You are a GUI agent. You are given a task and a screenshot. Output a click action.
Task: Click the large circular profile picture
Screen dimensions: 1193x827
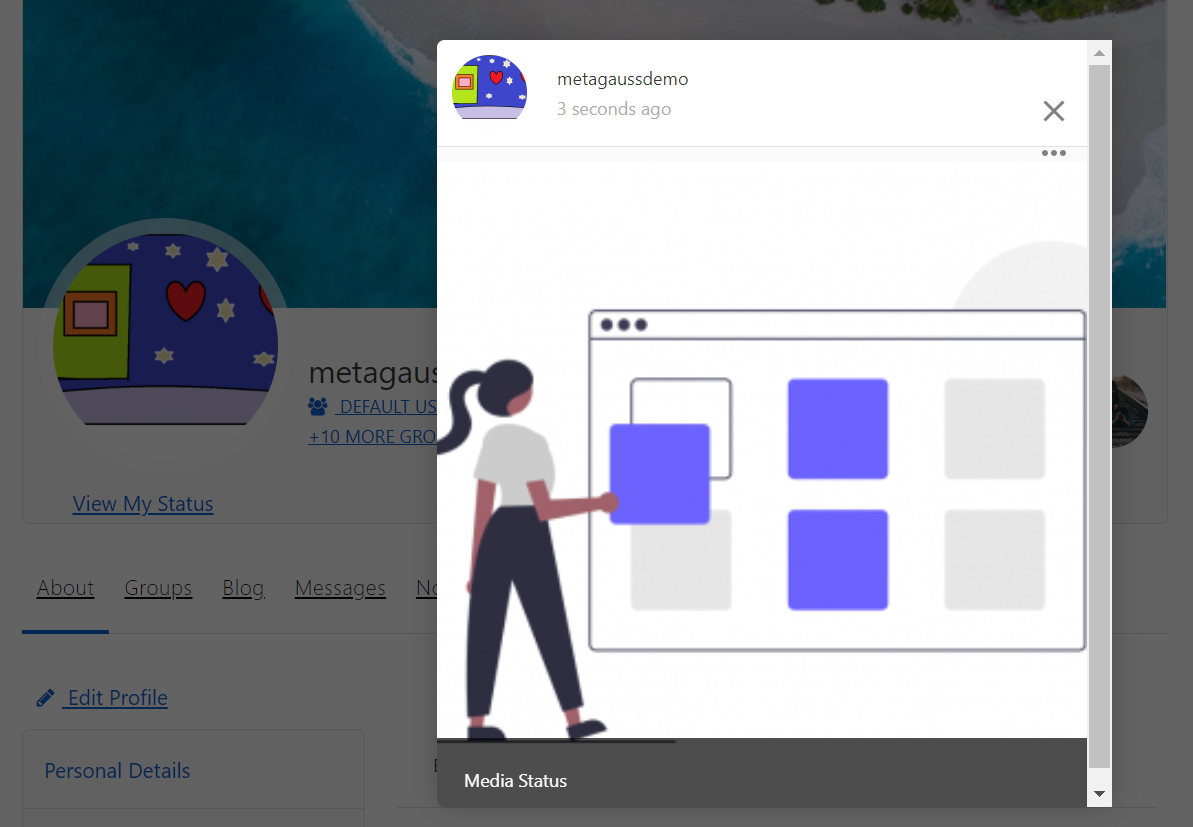[x=165, y=330]
